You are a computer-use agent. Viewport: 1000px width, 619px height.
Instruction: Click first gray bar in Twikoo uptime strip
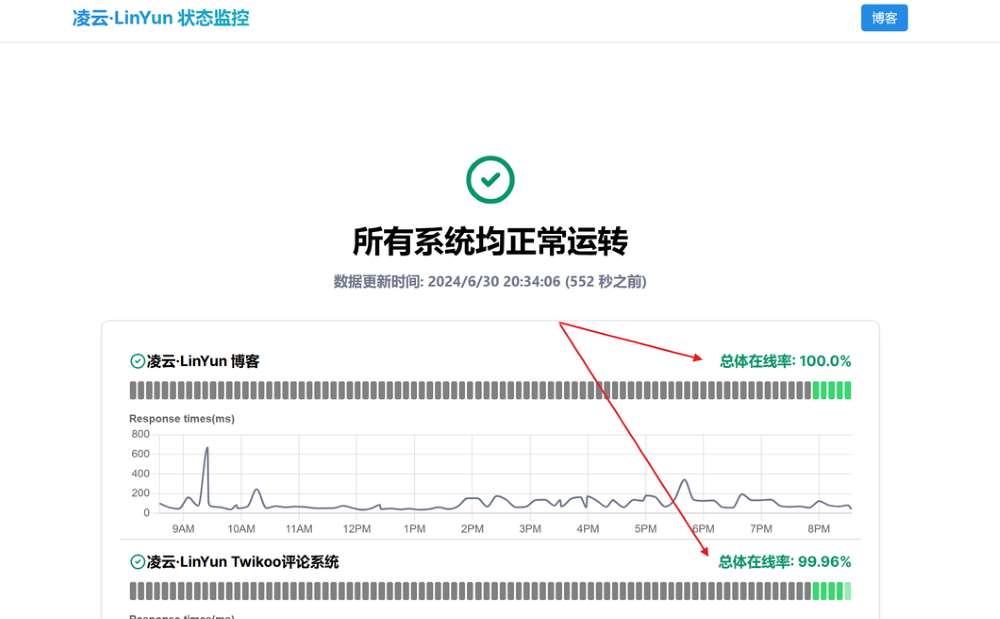133,591
